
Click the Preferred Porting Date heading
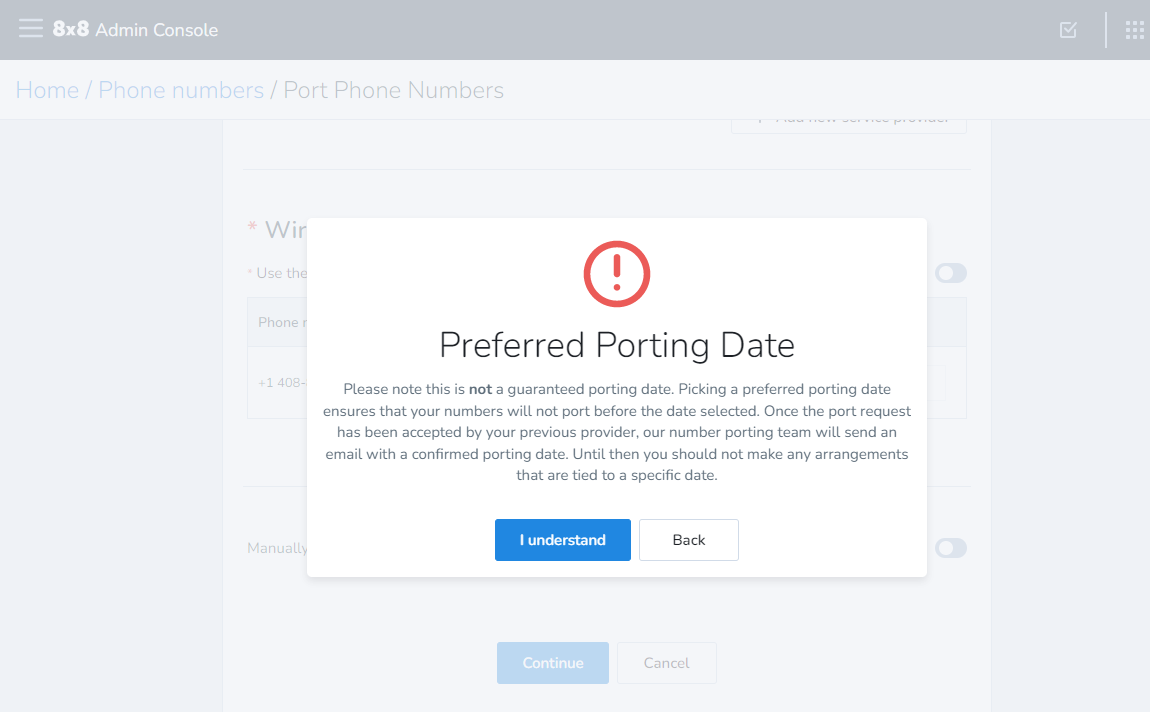pos(617,345)
